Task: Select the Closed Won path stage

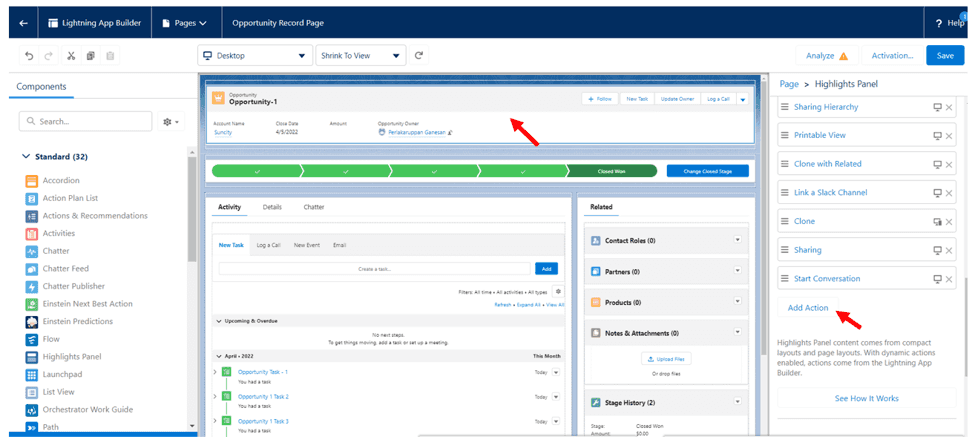Action: click(612, 171)
